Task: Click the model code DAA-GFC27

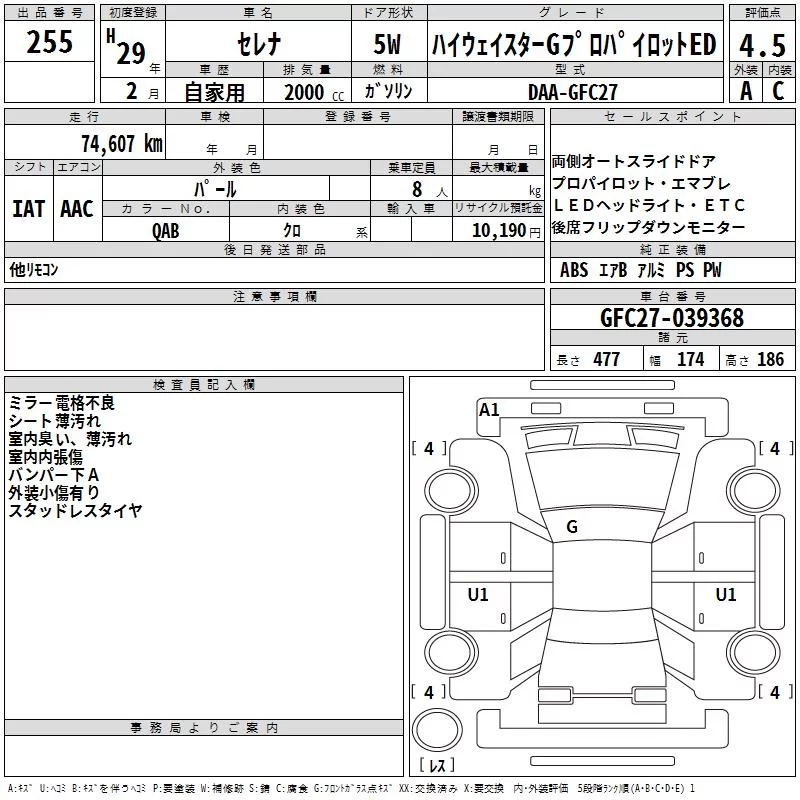Action: (575, 92)
